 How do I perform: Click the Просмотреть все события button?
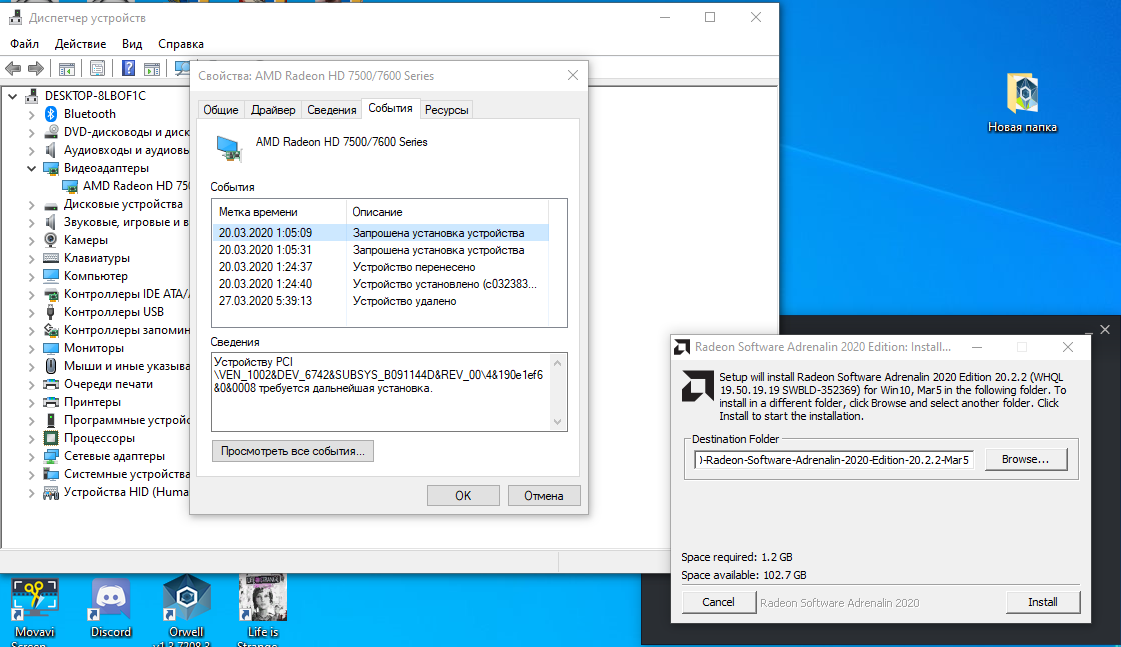coord(293,452)
